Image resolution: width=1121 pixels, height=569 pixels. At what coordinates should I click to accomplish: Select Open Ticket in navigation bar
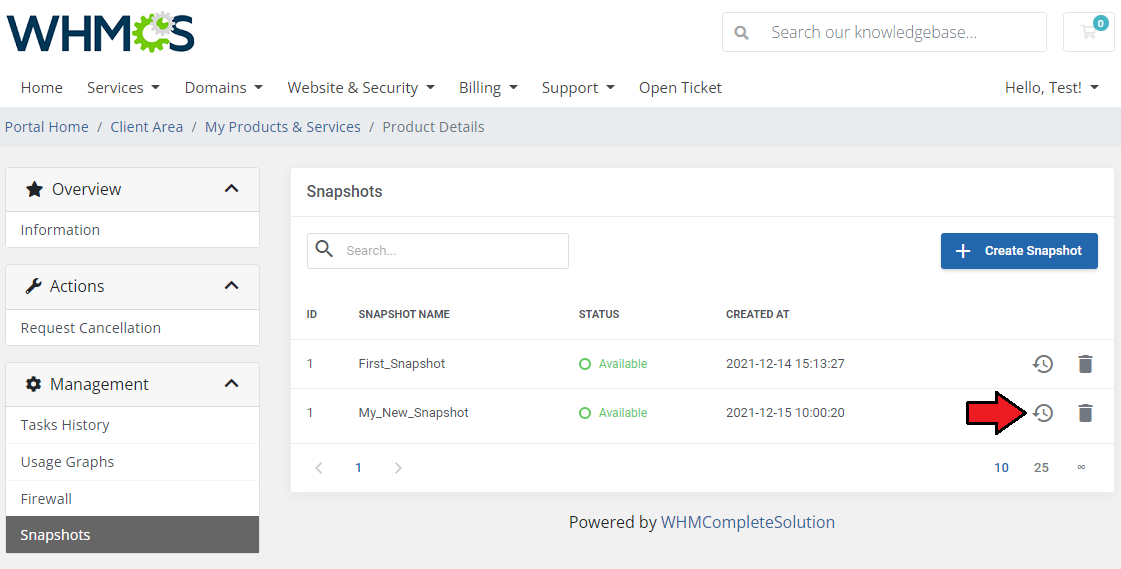(680, 87)
